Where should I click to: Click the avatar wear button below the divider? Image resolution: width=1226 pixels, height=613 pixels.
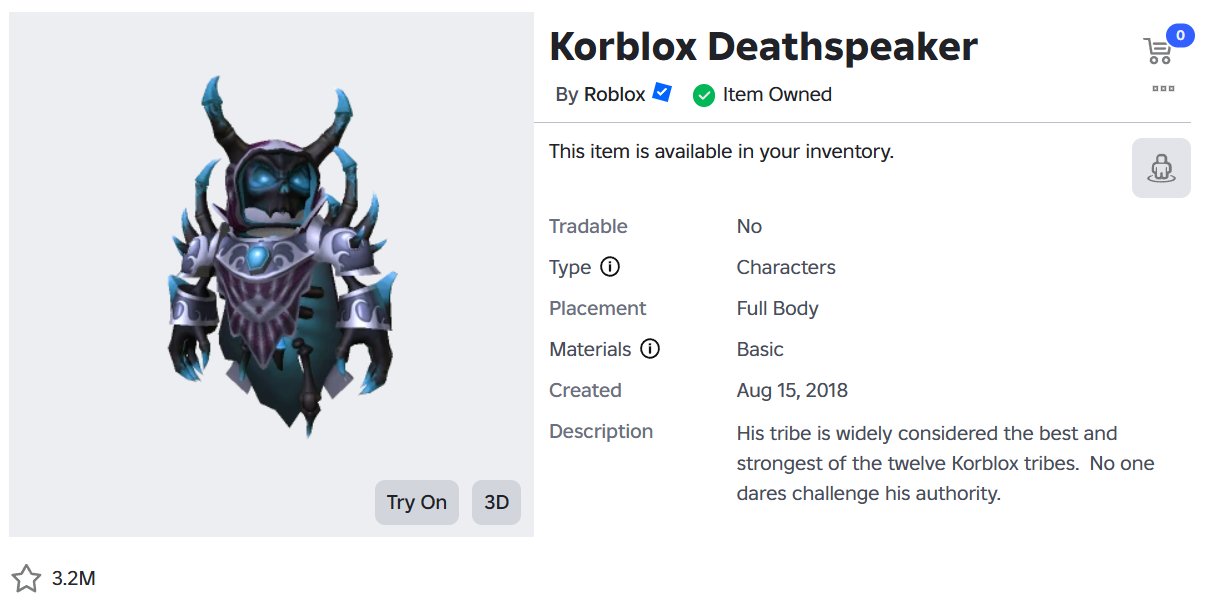click(1161, 168)
